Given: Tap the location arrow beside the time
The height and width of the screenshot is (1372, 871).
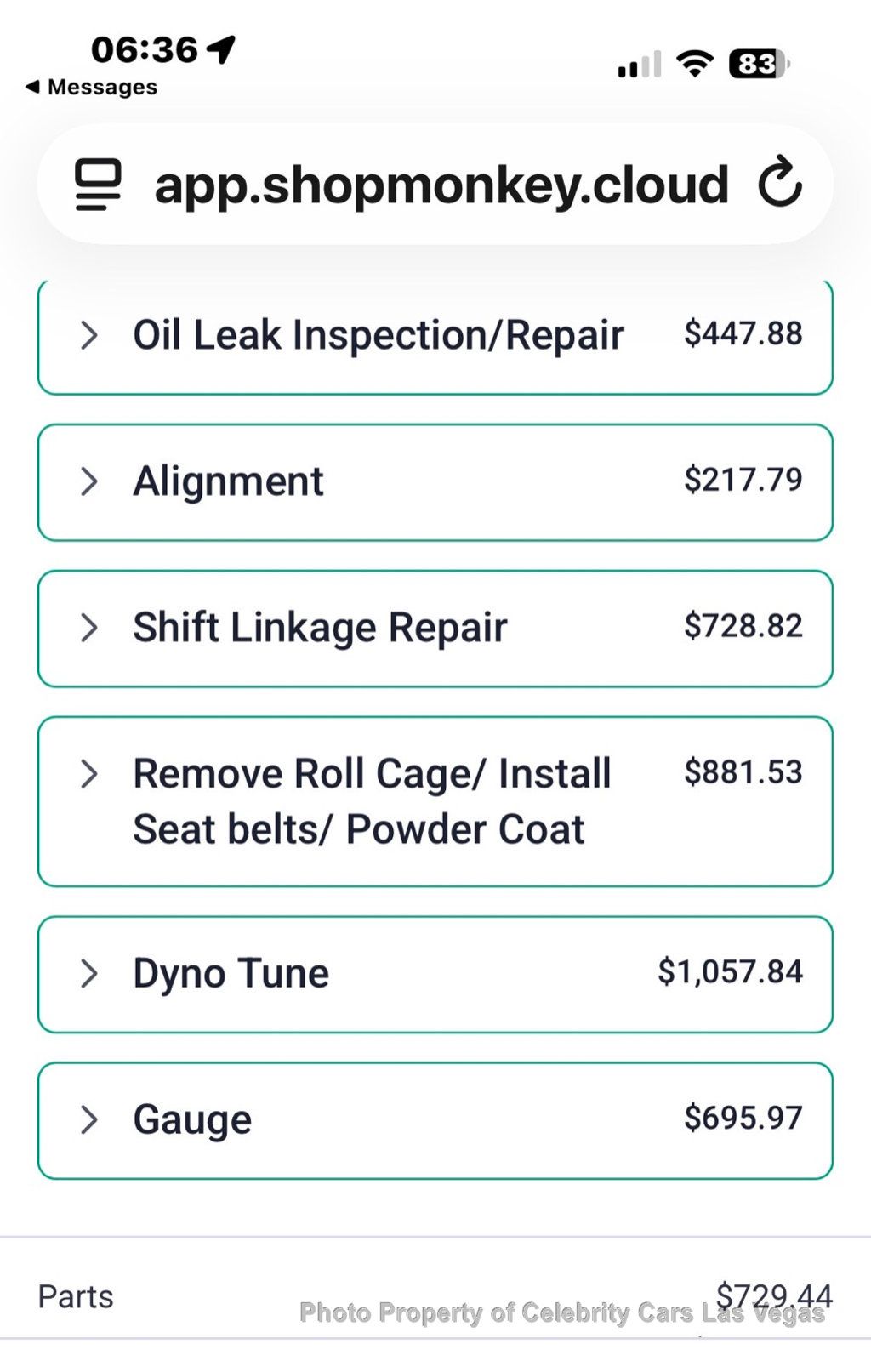Looking at the screenshot, I should click(221, 48).
